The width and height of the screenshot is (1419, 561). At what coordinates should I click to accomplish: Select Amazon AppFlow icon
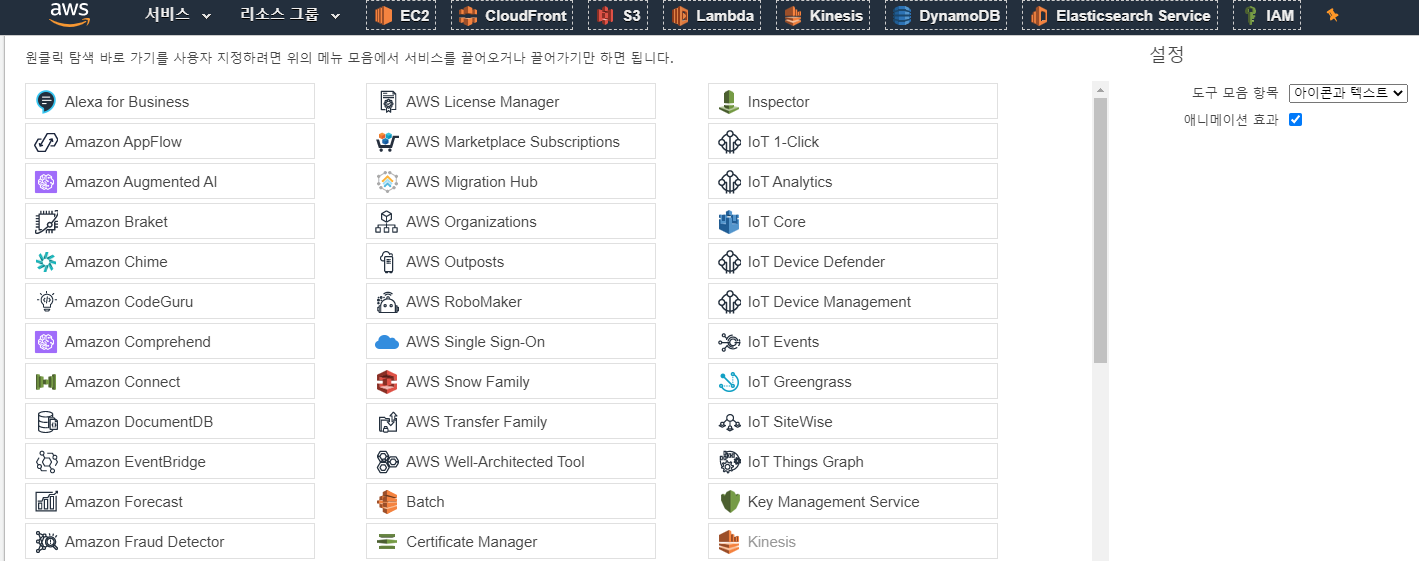pos(46,141)
